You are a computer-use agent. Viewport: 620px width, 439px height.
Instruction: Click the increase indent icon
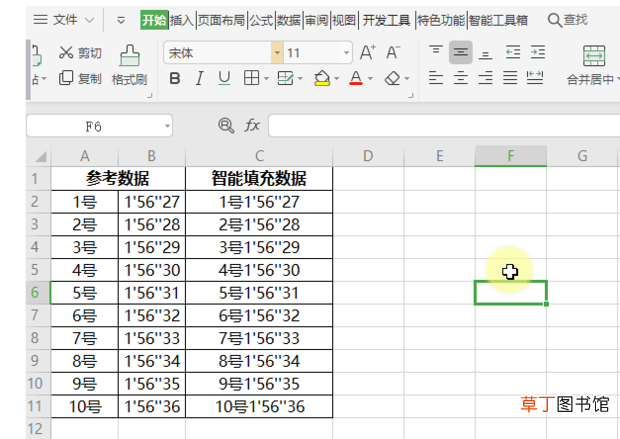[538, 52]
